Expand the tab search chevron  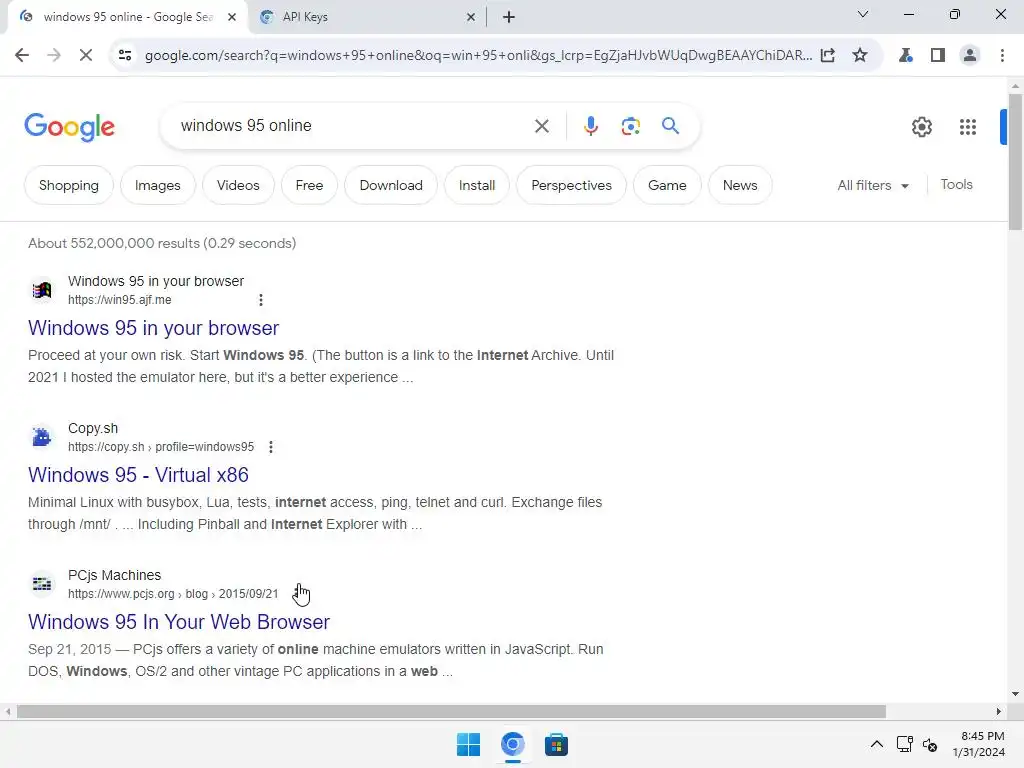(x=863, y=14)
